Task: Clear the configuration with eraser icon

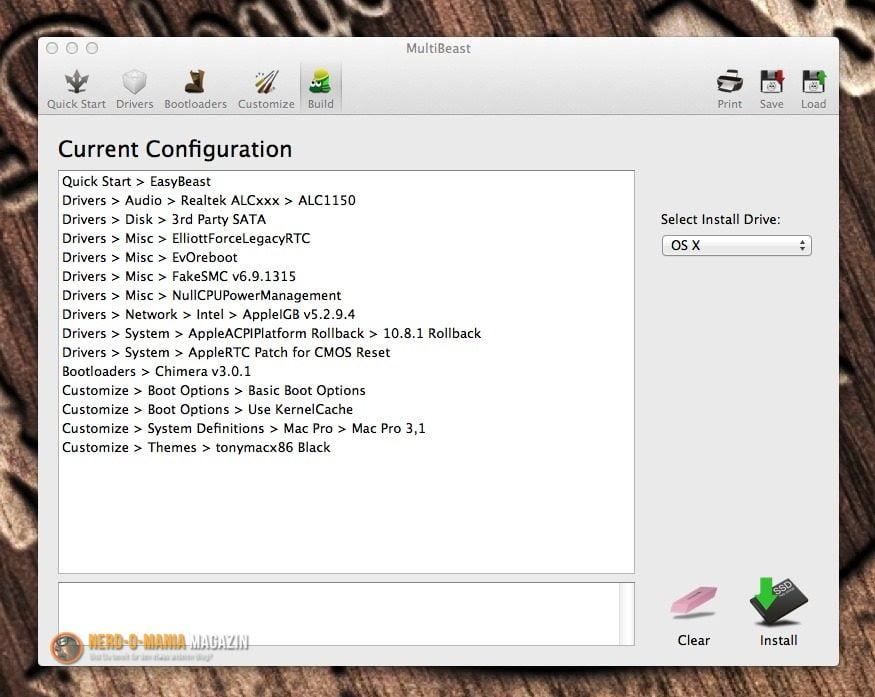Action: click(694, 616)
